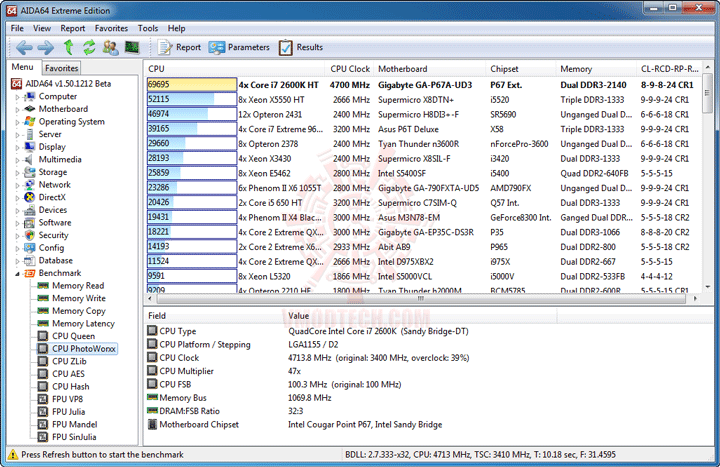The height and width of the screenshot is (467, 720).
Task: Click the green monitor graph toolbar icon
Action: 131,47
